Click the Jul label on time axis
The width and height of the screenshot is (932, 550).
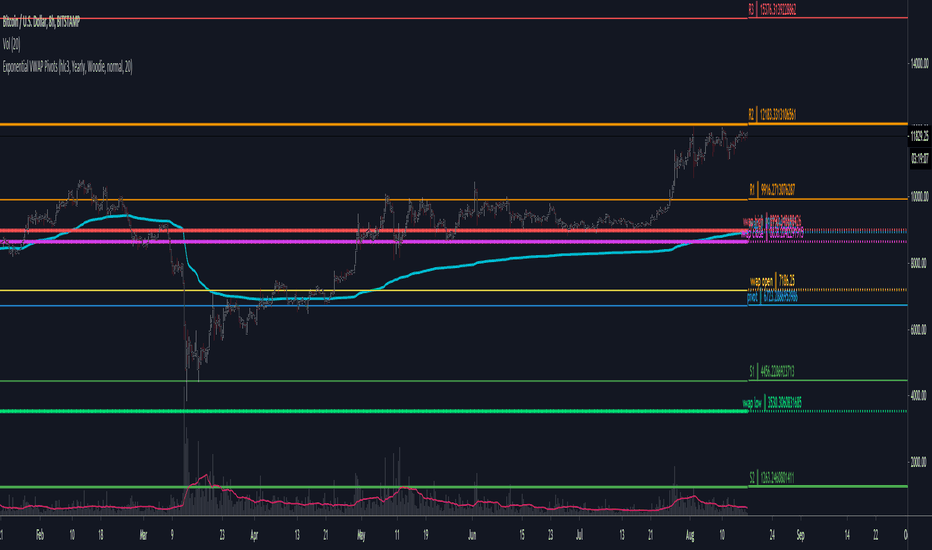click(579, 535)
